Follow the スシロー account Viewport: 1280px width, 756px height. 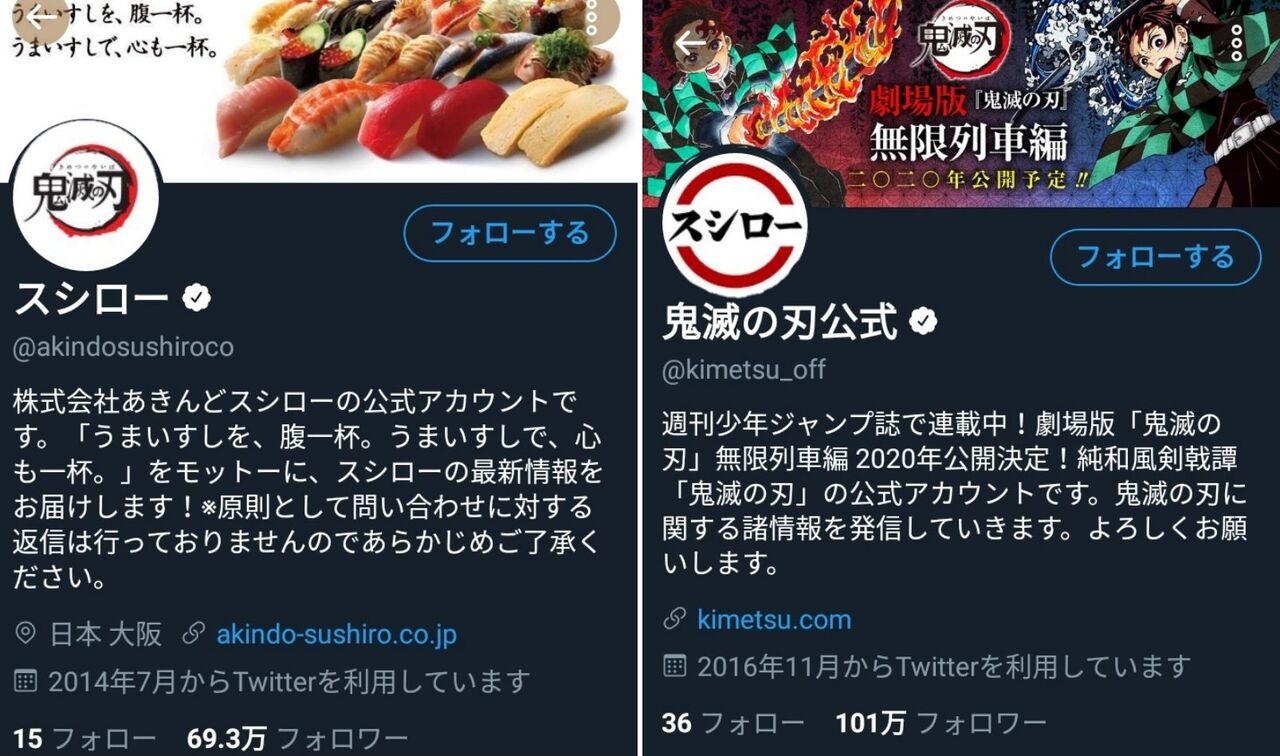(510, 234)
